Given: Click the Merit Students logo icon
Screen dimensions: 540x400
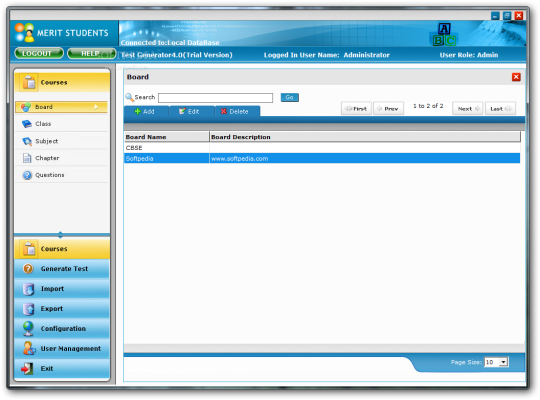Looking at the screenshot, I should coord(24,32).
